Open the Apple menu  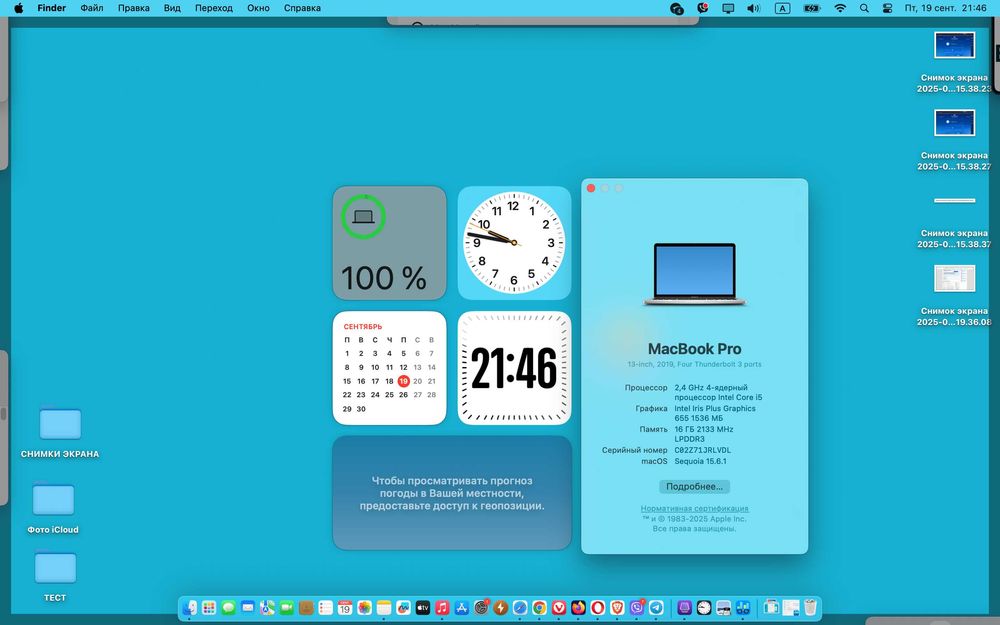[18, 8]
